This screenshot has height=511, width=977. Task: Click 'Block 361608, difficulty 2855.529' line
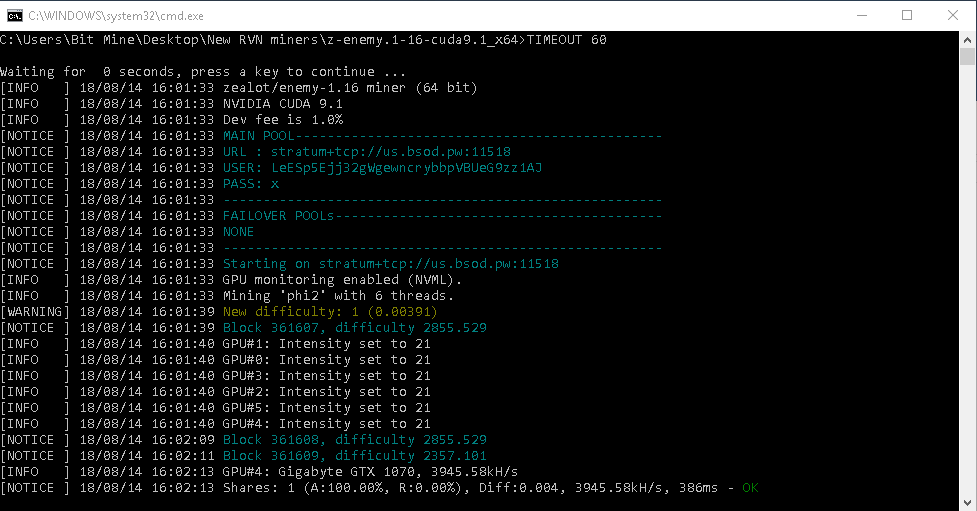pos(355,440)
